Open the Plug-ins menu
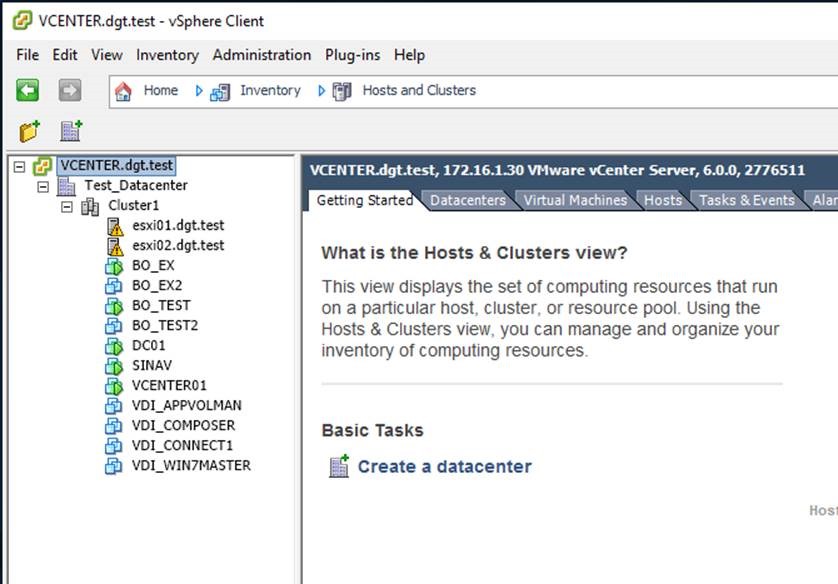The image size is (838, 584). 352,55
